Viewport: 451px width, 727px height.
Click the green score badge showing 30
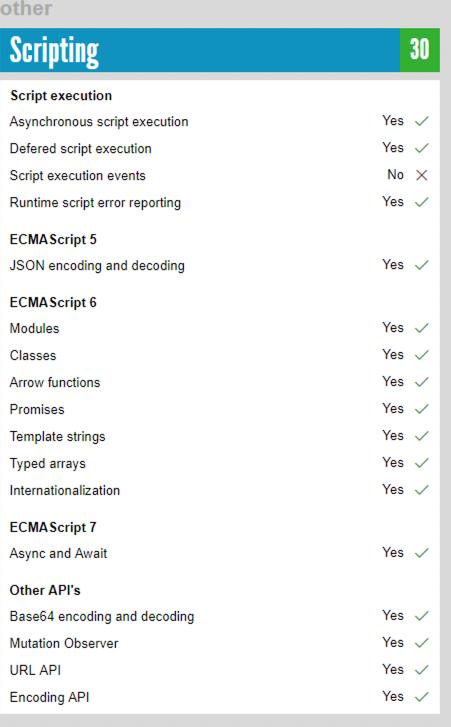pyautogui.click(x=419, y=50)
